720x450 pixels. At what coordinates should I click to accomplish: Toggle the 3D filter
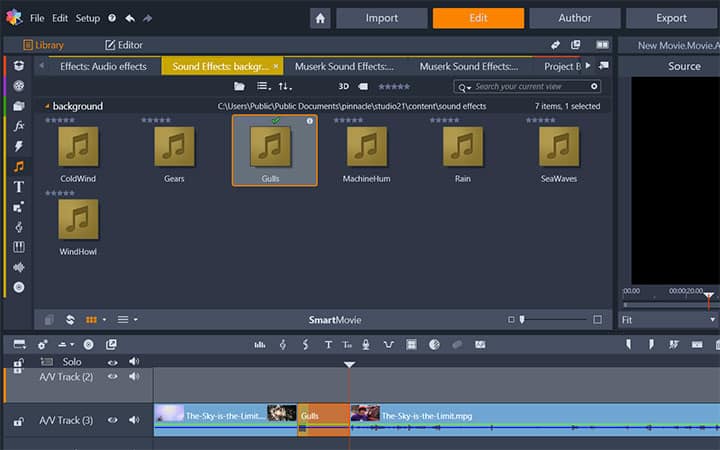[x=343, y=86]
